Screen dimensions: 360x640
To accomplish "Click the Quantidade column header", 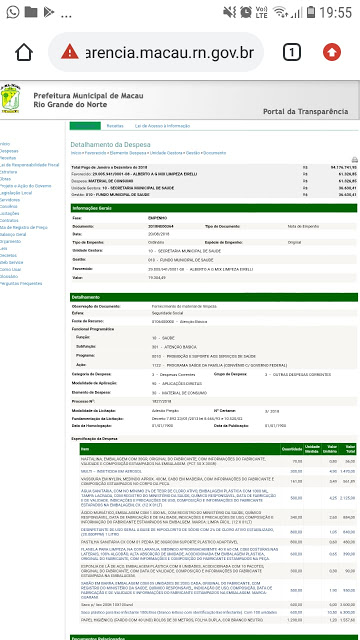I will coord(292,449).
